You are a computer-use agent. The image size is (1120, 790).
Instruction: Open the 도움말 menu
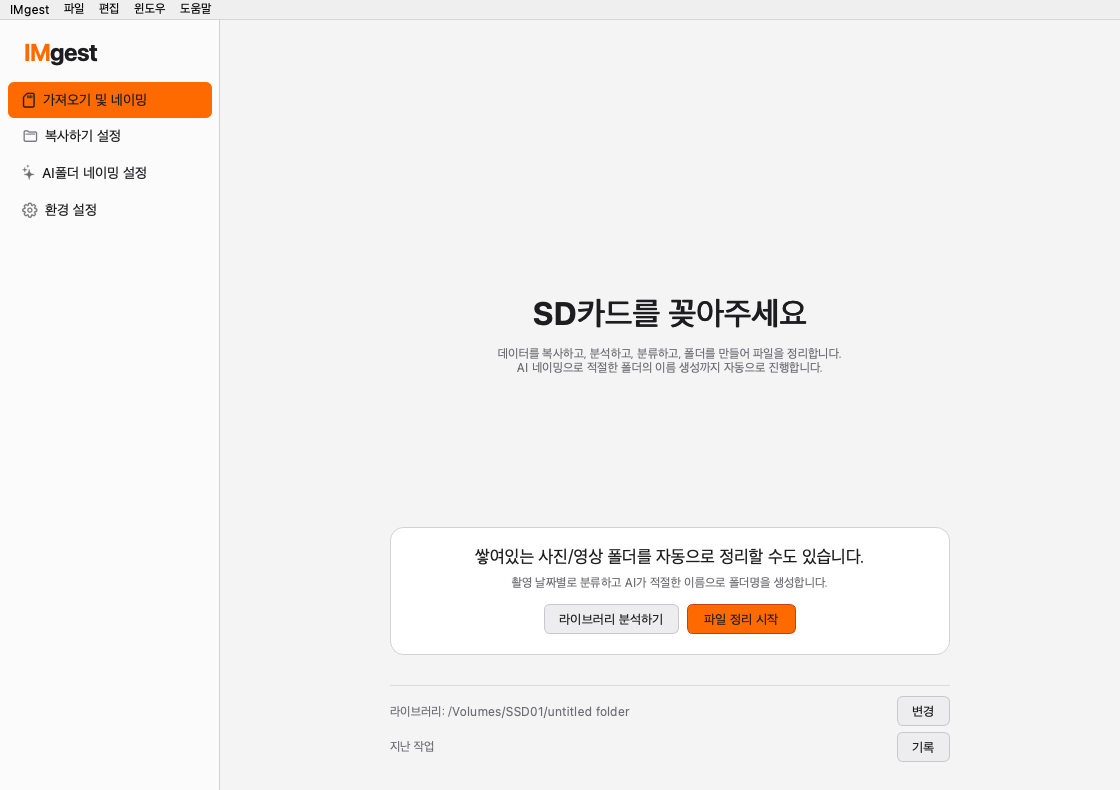[195, 9]
